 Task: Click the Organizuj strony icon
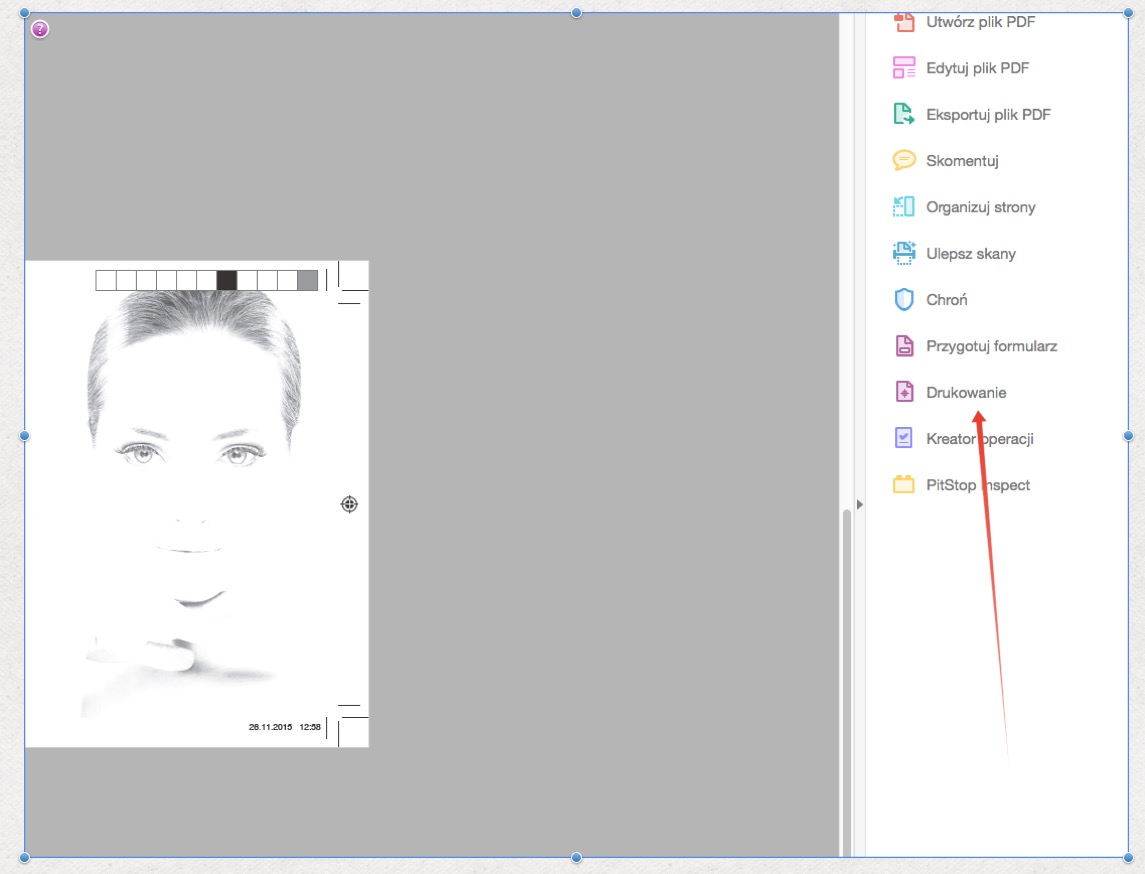pos(904,207)
